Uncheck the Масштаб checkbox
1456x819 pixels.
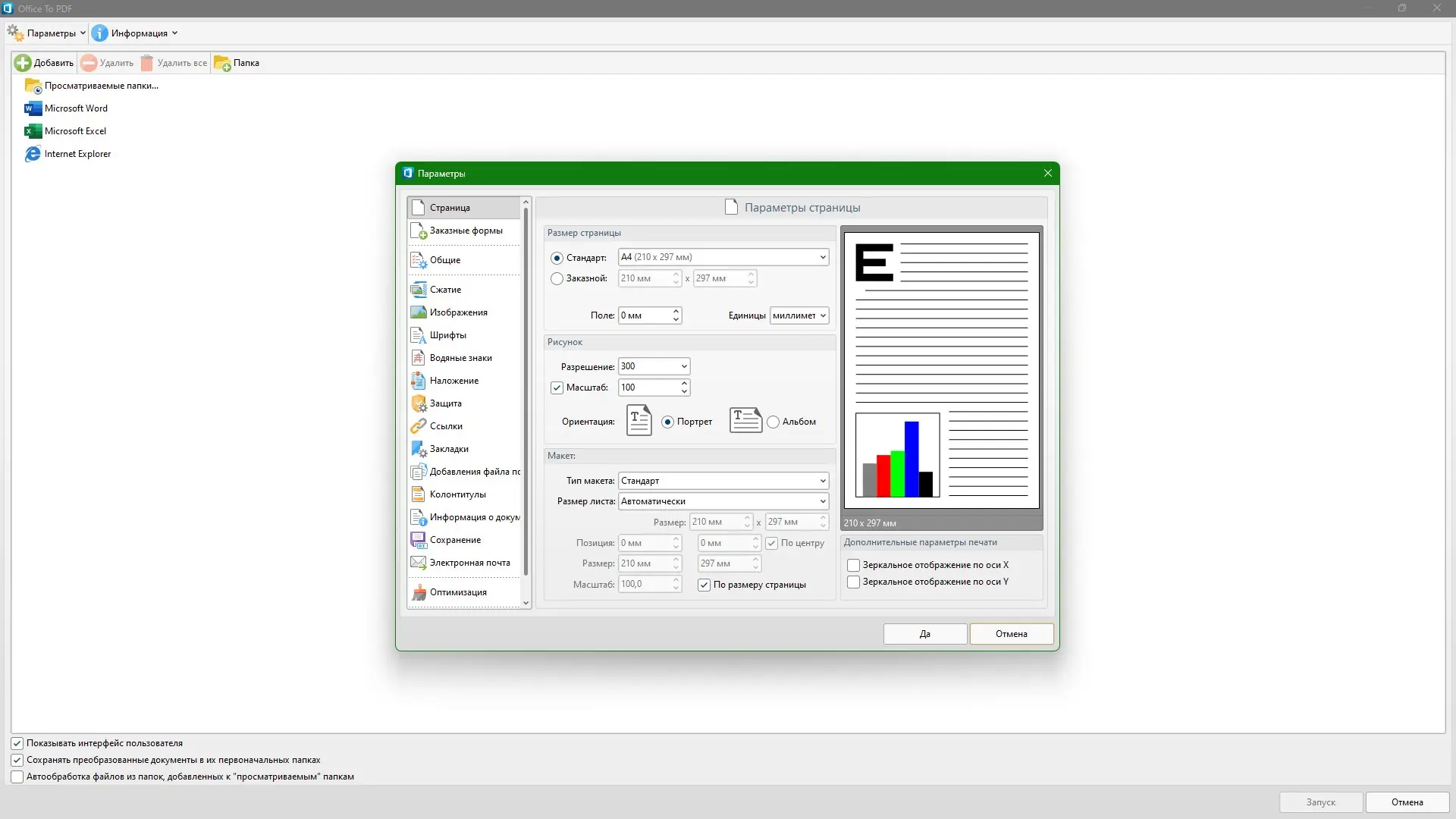pyautogui.click(x=557, y=388)
